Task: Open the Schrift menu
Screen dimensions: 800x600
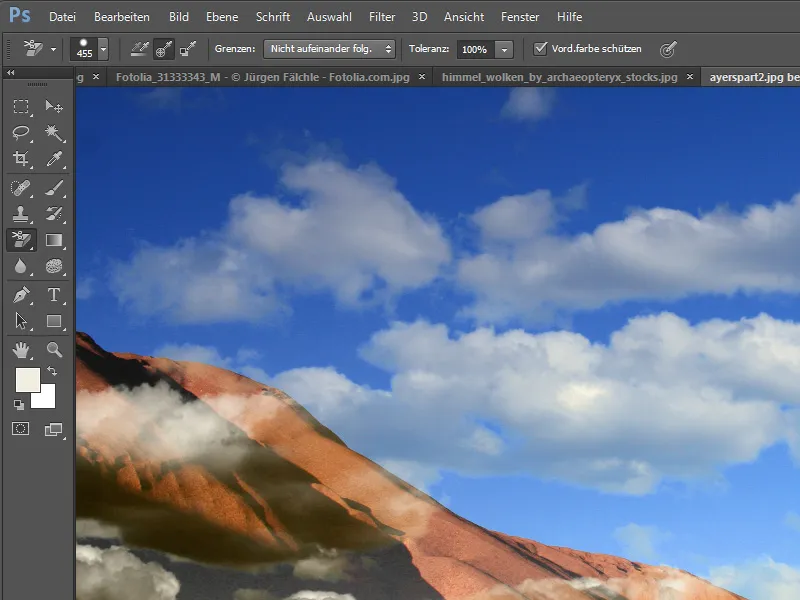Action: pos(273,17)
